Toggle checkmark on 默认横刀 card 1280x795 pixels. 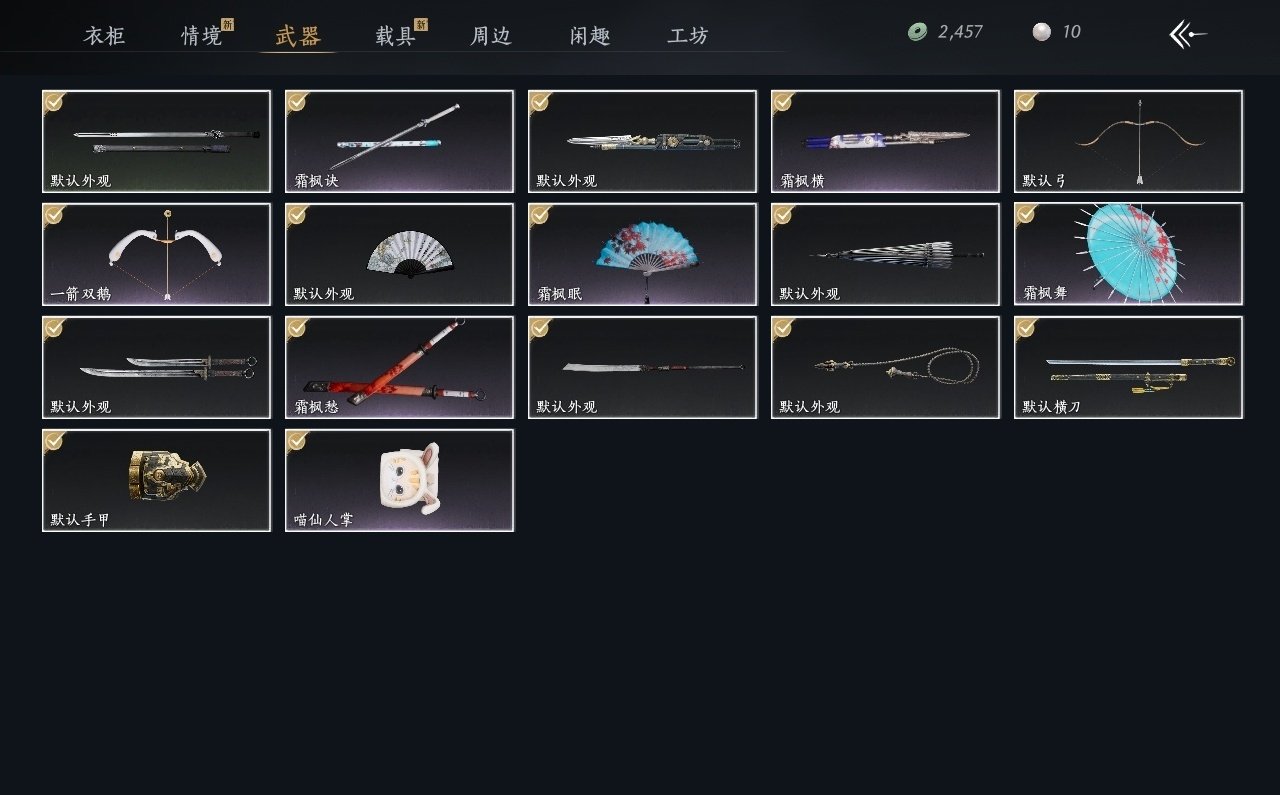click(x=1026, y=327)
